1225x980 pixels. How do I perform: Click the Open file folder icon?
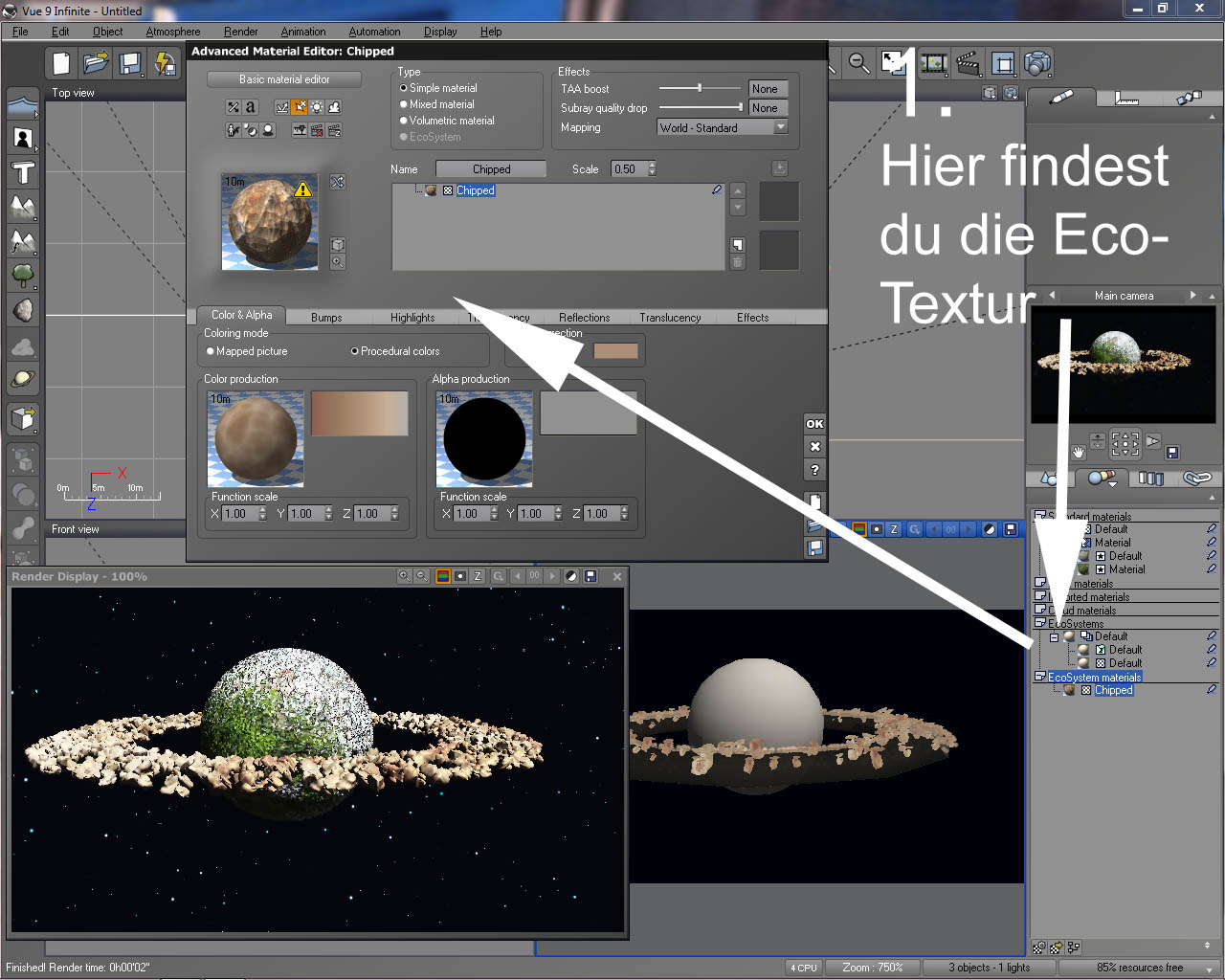point(96,64)
